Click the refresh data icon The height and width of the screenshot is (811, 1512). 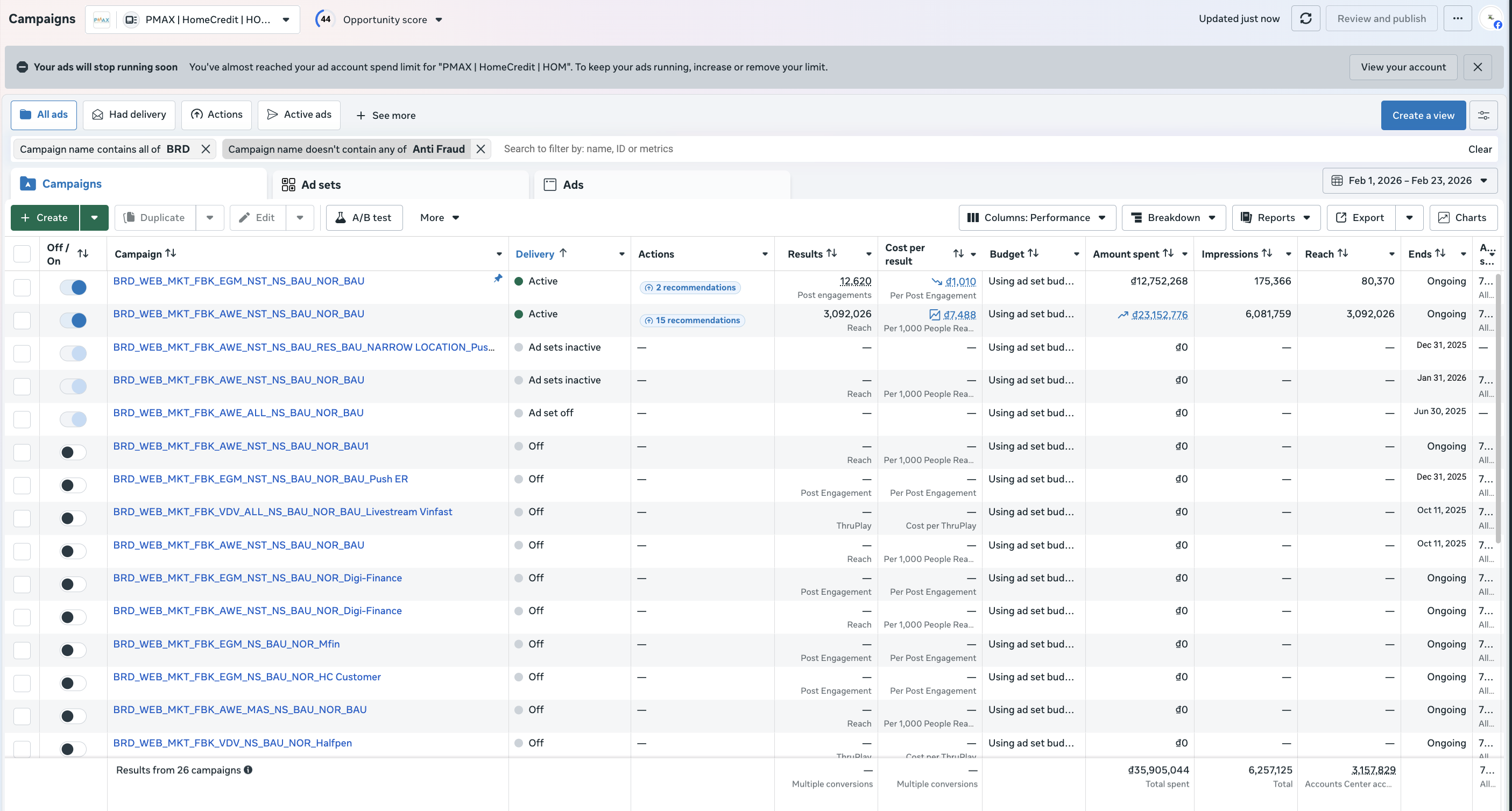[x=1305, y=19]
